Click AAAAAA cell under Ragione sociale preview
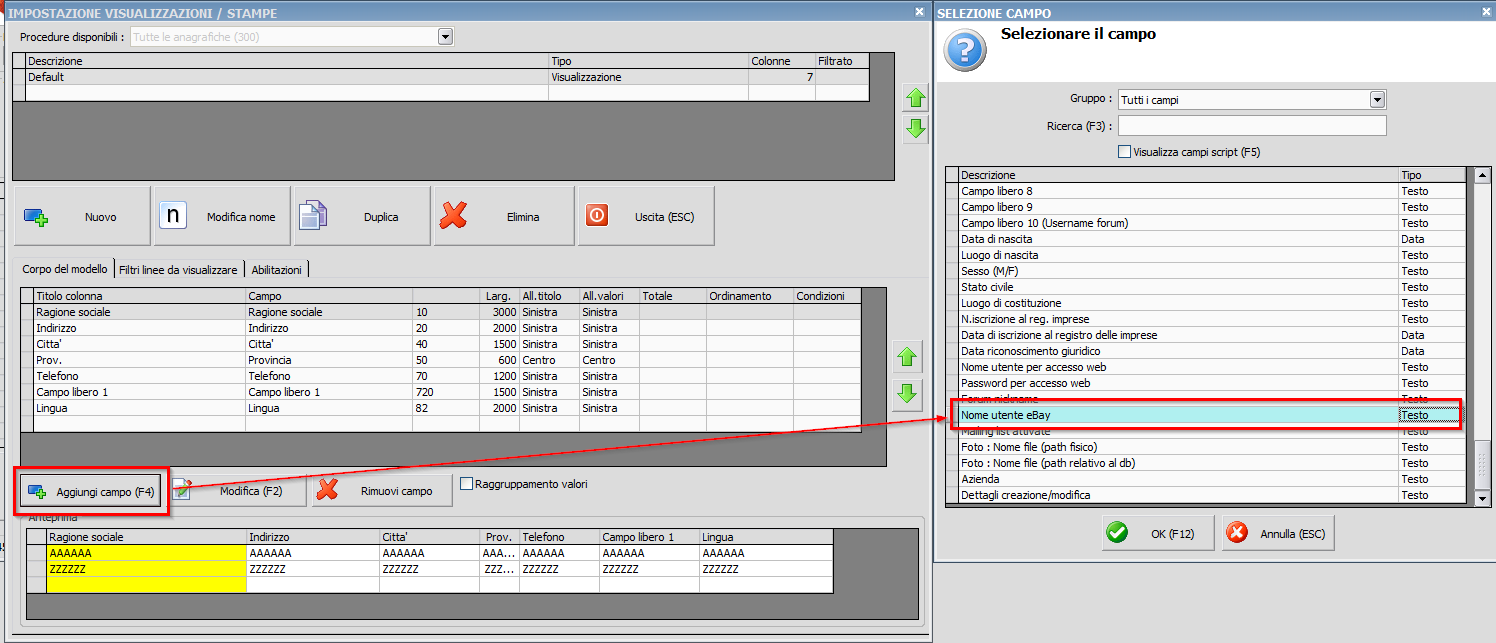This screenshot has height=643, width=1496. 146,553
